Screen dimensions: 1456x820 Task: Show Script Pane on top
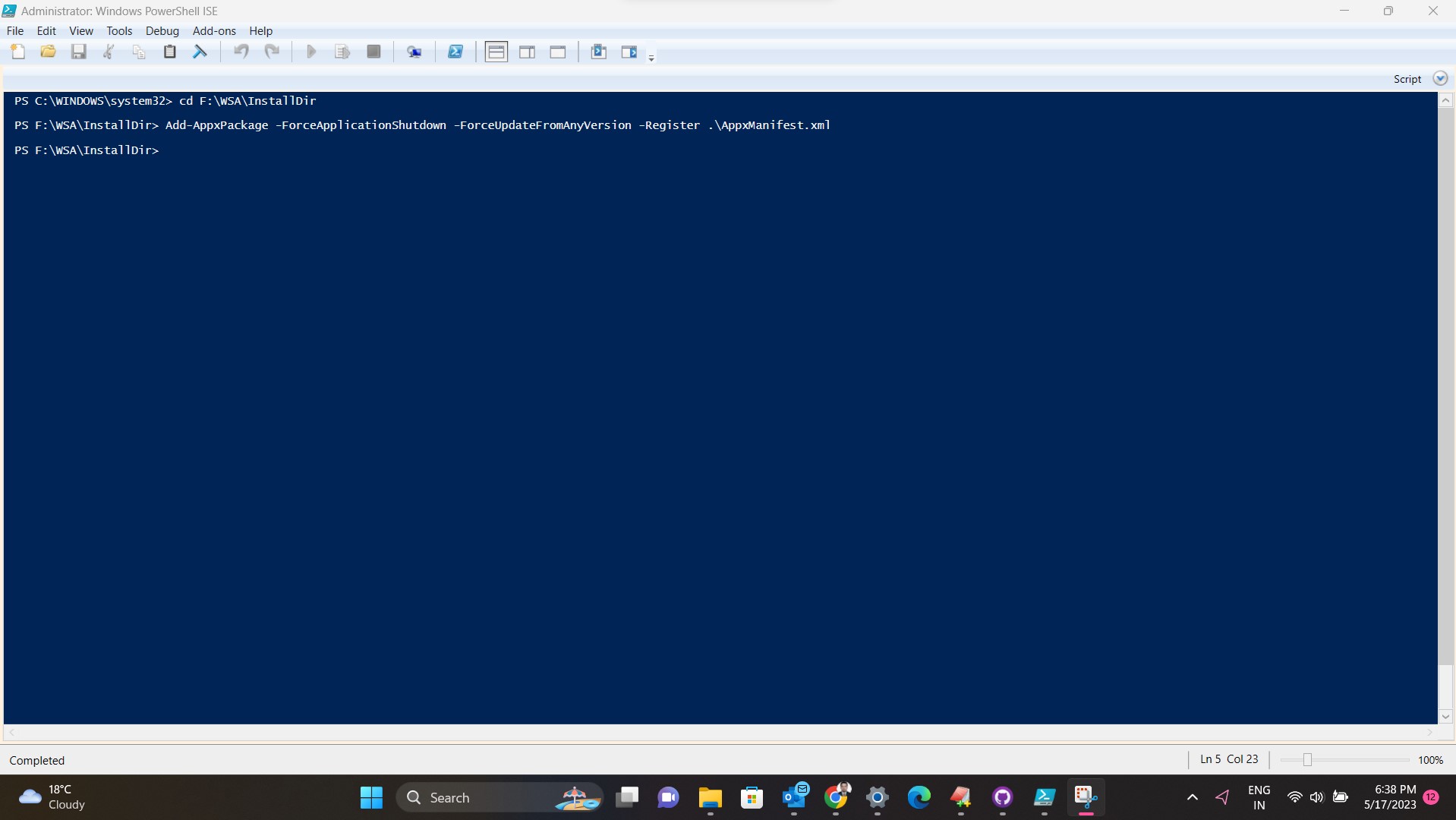tap(496, 51)
